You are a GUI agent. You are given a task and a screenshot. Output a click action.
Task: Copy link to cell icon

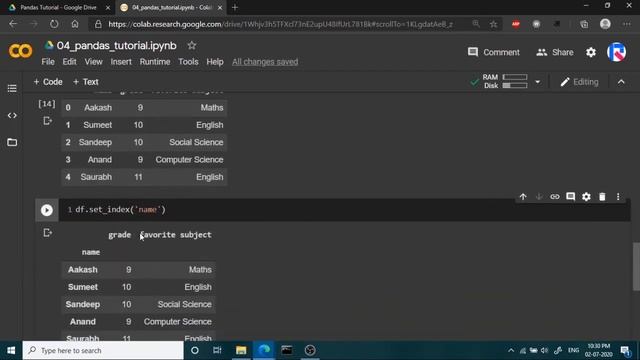pos(554,197)
